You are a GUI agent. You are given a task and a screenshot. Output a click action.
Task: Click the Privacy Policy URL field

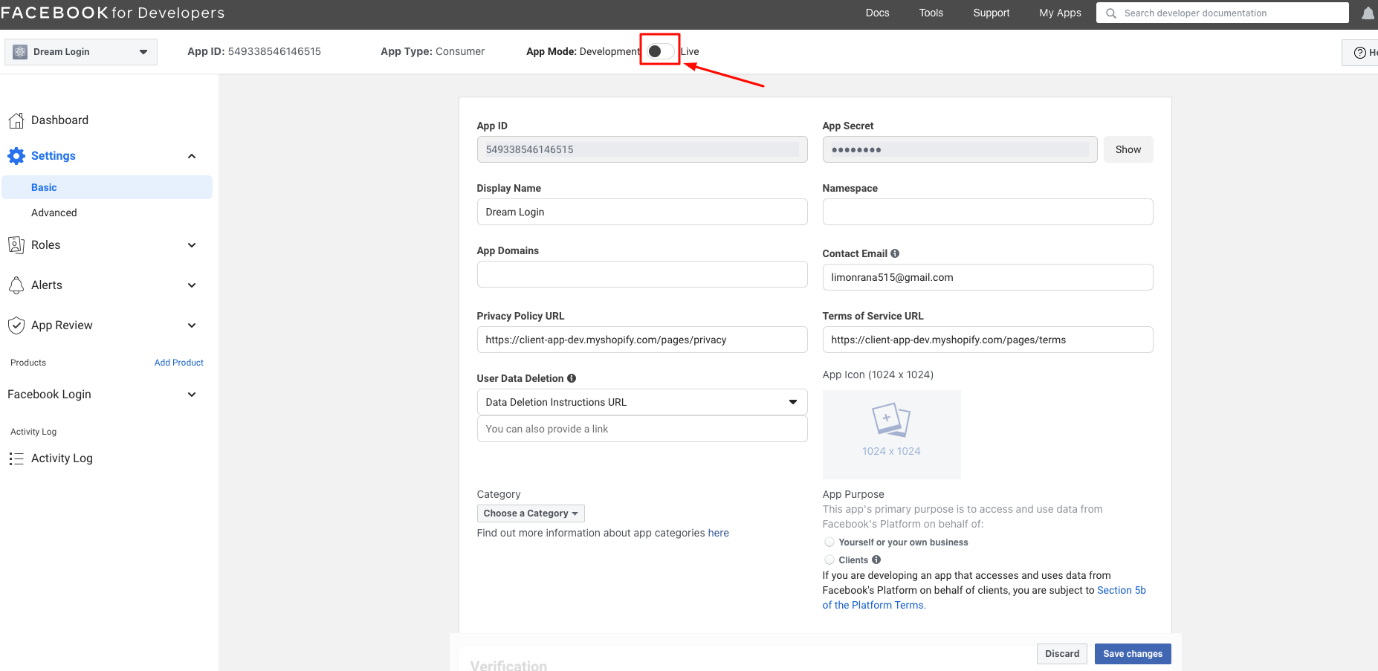[642, 339]
